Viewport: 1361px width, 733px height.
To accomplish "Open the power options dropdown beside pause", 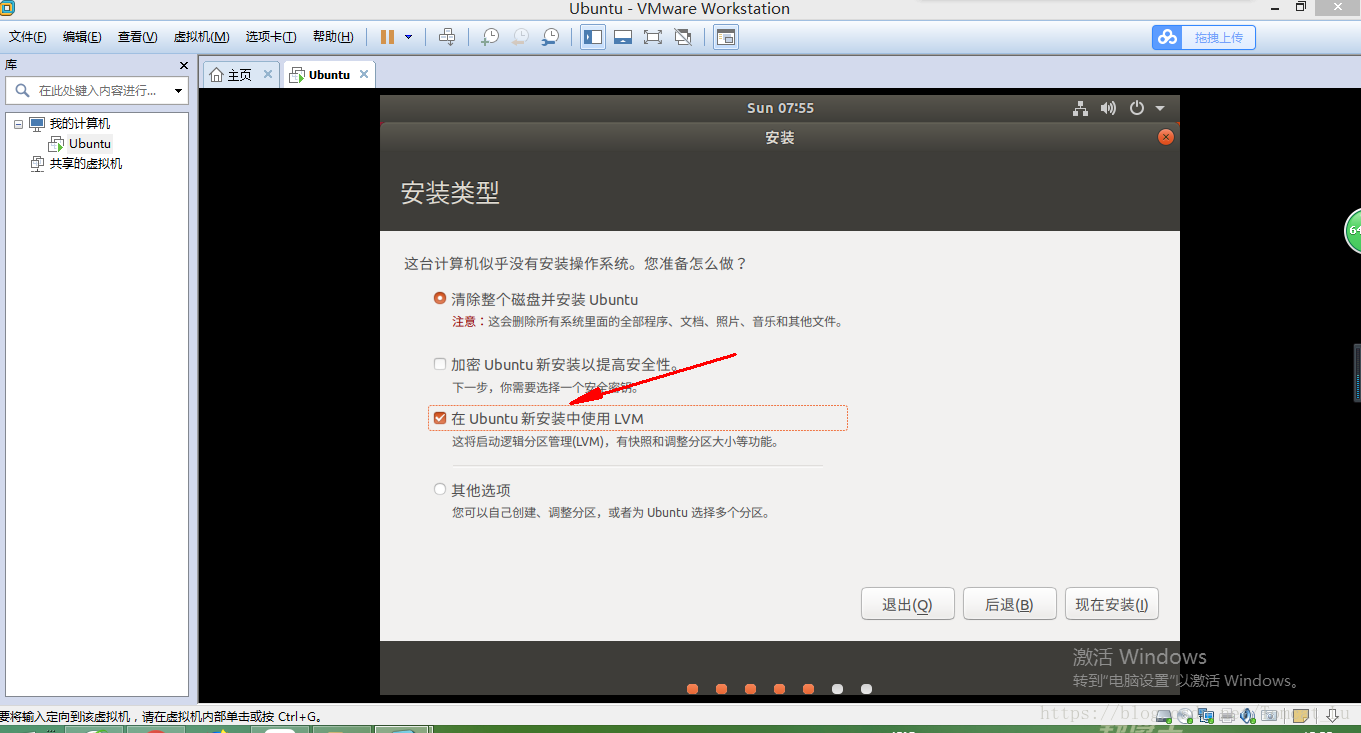I will coord(408,37).
